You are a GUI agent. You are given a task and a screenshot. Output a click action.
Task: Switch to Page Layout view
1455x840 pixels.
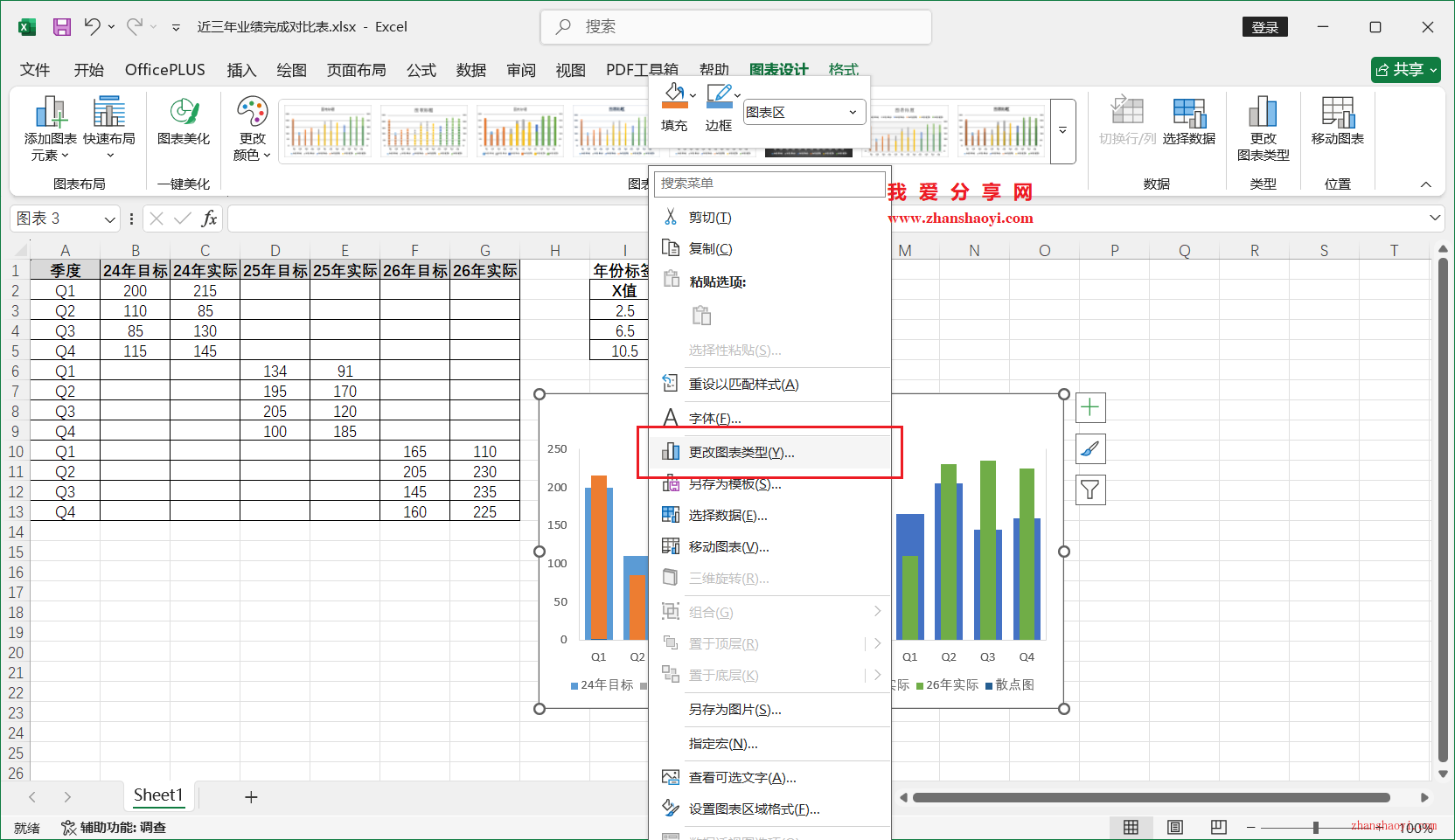pyautogui.click(x=1175, y=827)
